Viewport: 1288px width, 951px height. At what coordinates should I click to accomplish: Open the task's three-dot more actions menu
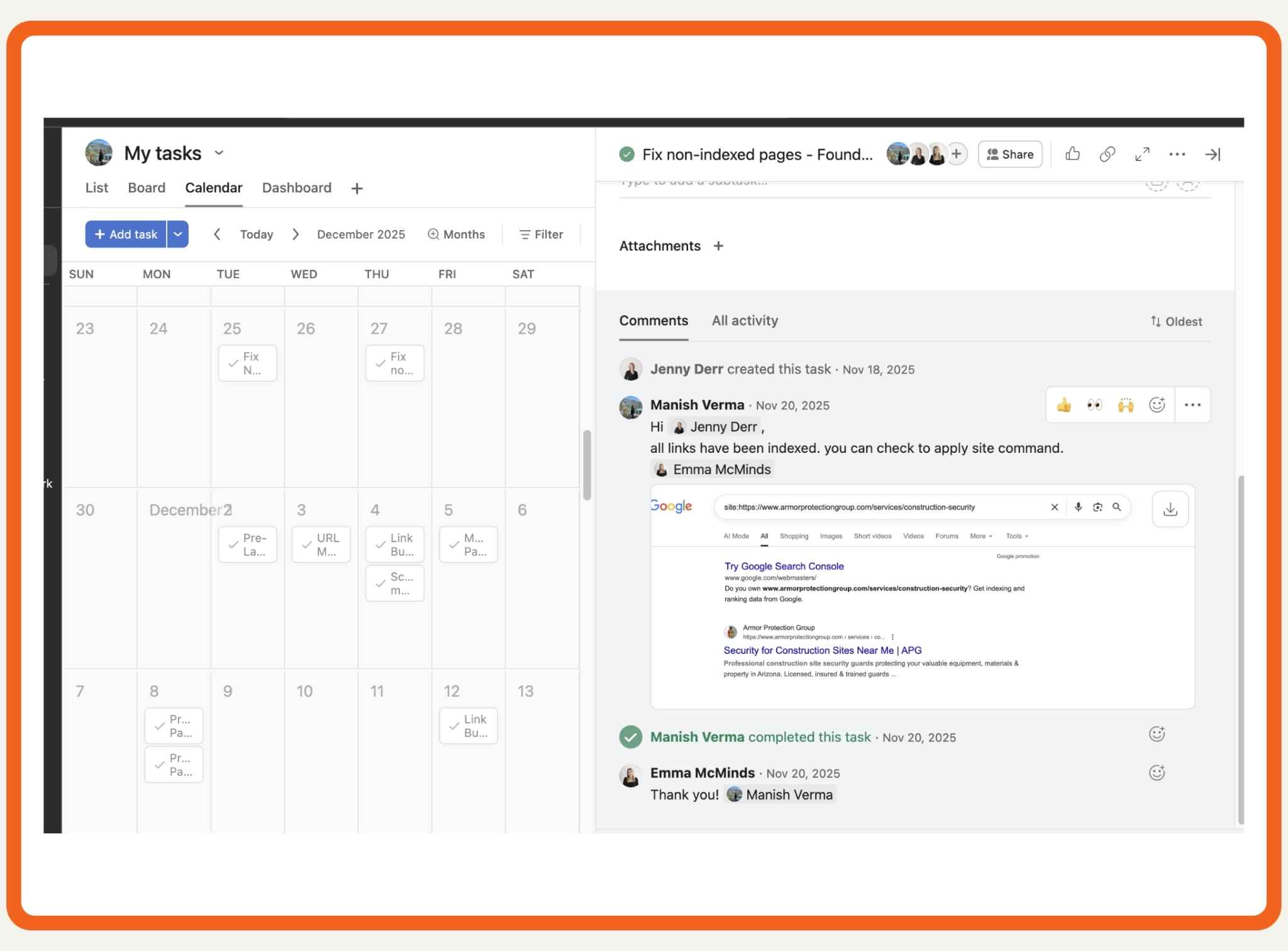pyautogui.click(x=1177, y=154)
